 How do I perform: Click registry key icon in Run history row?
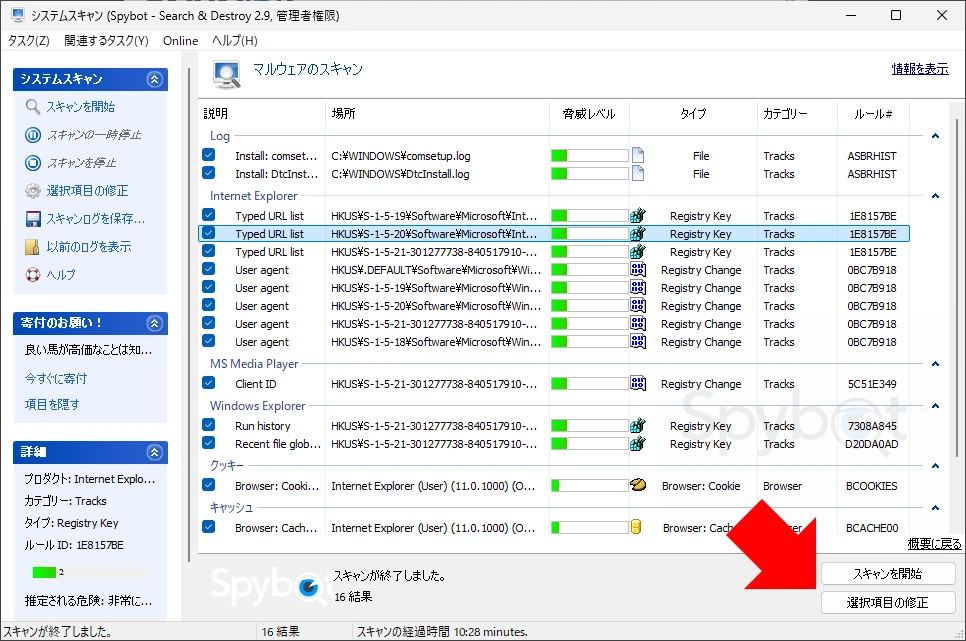tap(638, 425)
